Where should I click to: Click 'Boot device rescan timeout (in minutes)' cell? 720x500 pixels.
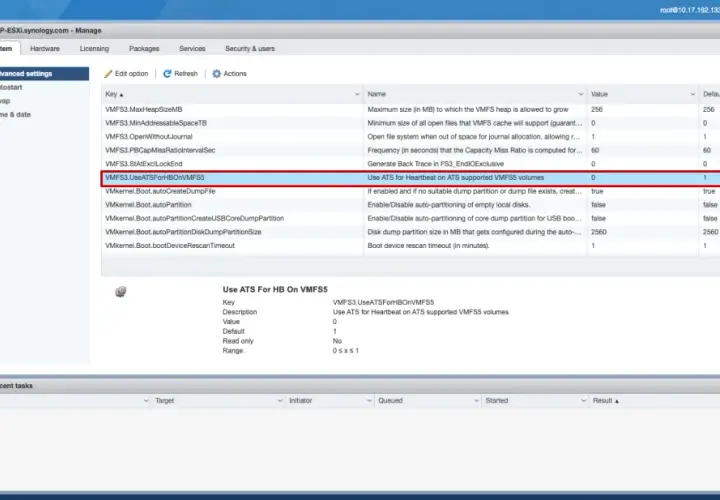(x=428, y=246)
